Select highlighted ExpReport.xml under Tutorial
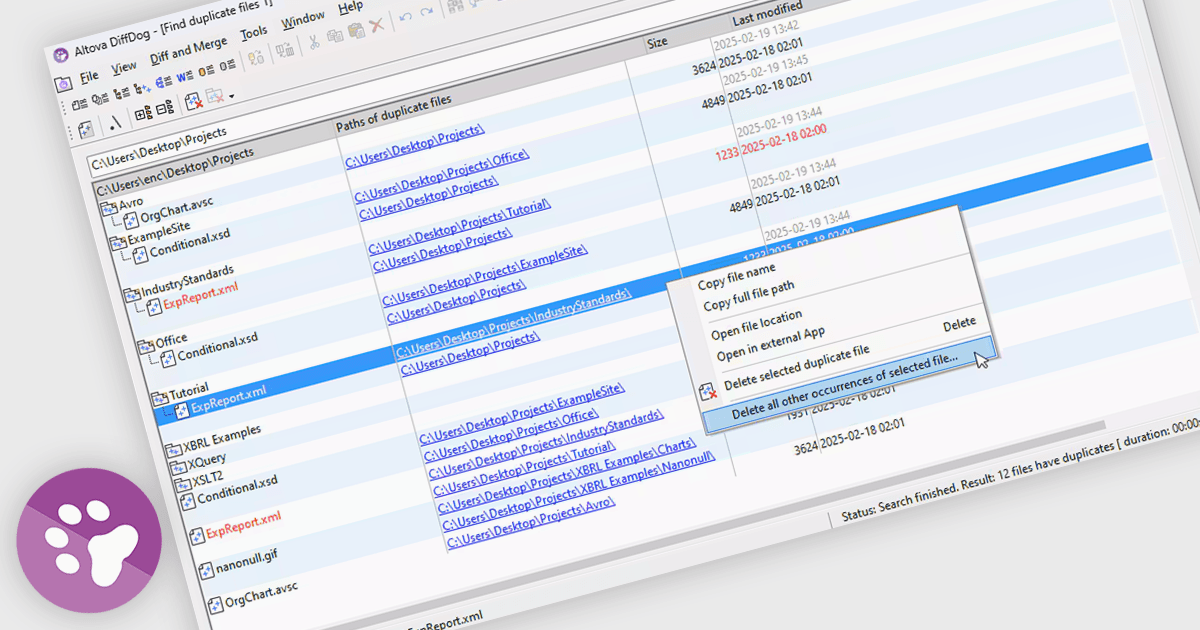 tap(228, 398)
